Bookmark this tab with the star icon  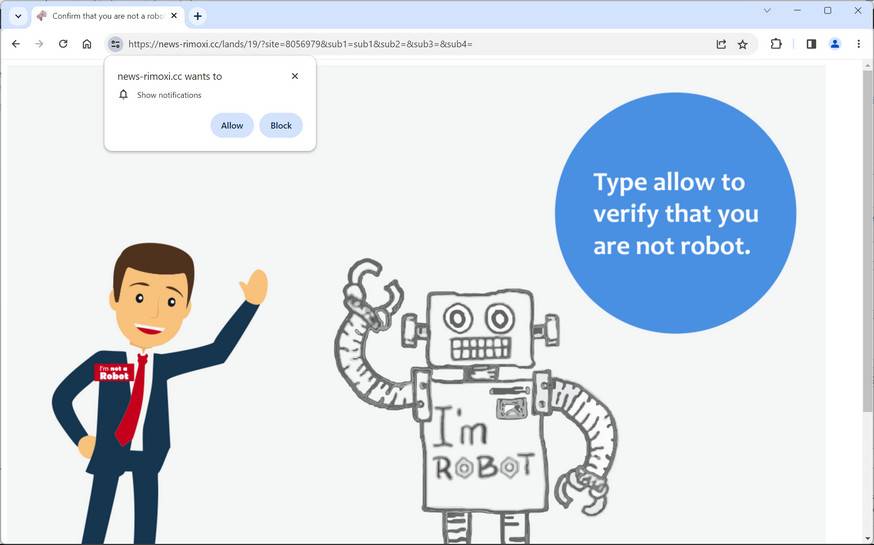pyautogui.click(x=742, y=44)
